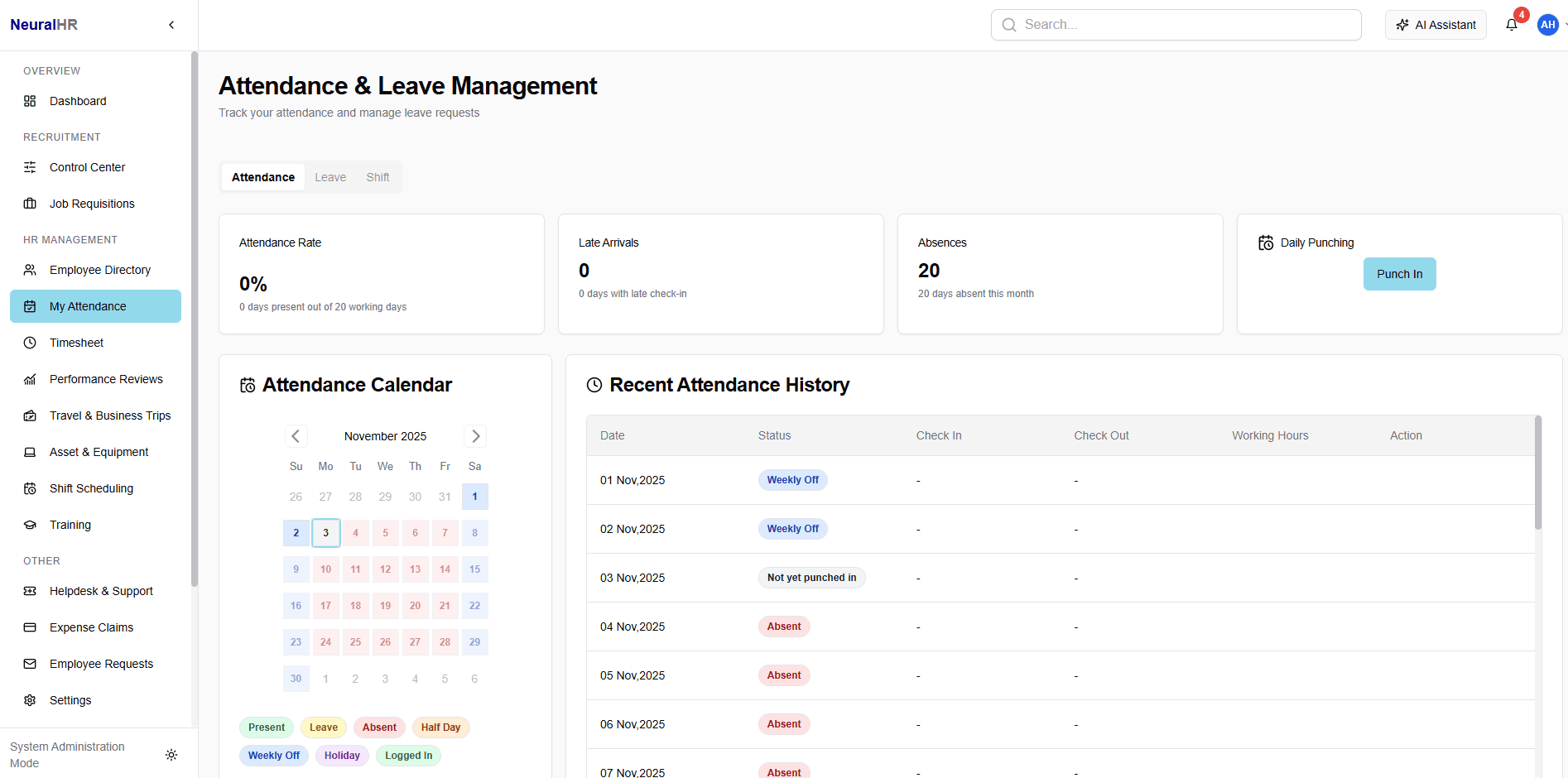Click the Employee Directory people icon
Image resolution: width=1568 pixels, height=778 pixels.
pos(30,270)
